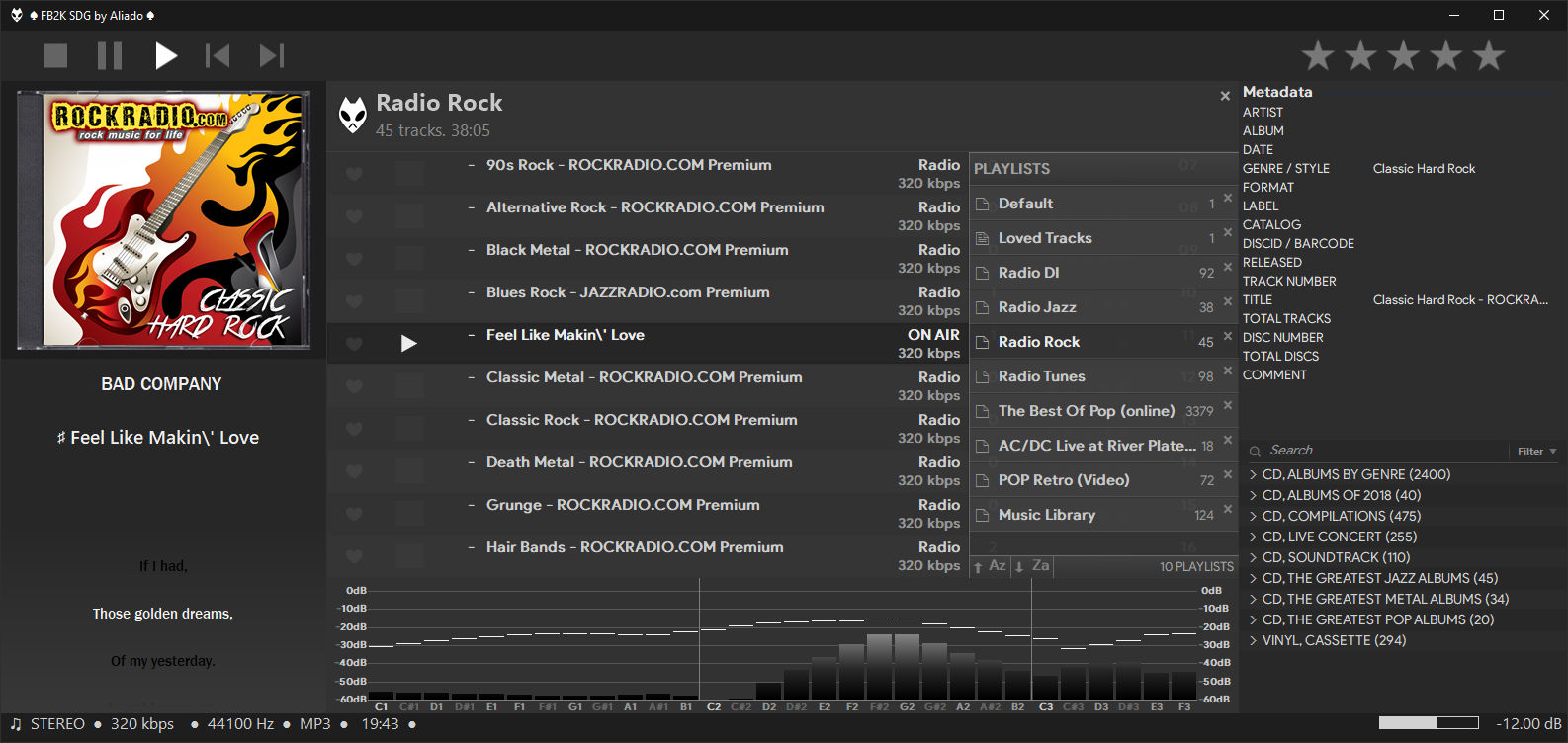
Task: Close the Radio Rock playlist header panel
Action: coord(1225,96)
